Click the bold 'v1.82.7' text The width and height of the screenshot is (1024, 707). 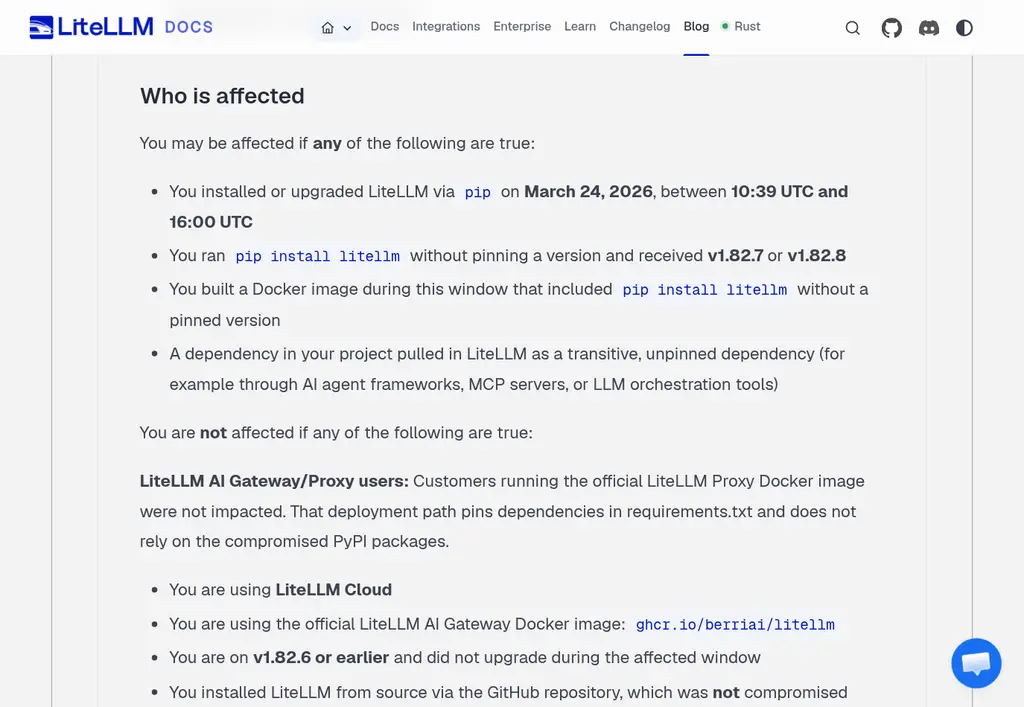(735, 255)
